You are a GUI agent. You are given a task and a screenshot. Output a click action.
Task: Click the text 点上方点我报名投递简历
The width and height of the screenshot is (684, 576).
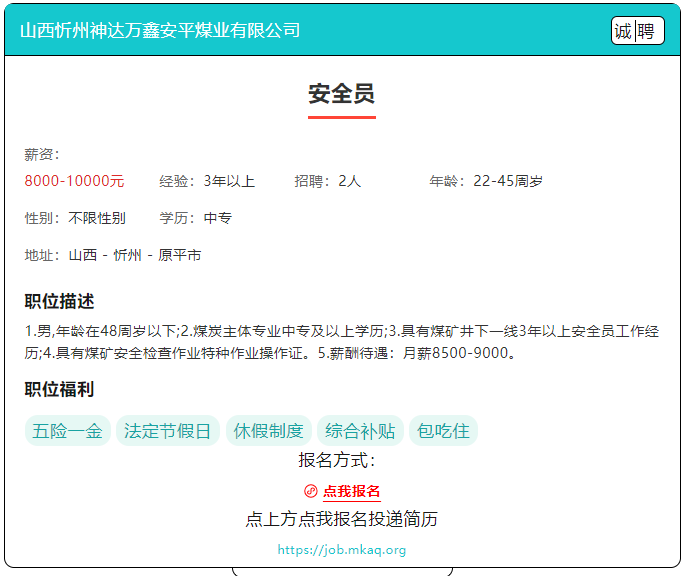tap(342, 519)
